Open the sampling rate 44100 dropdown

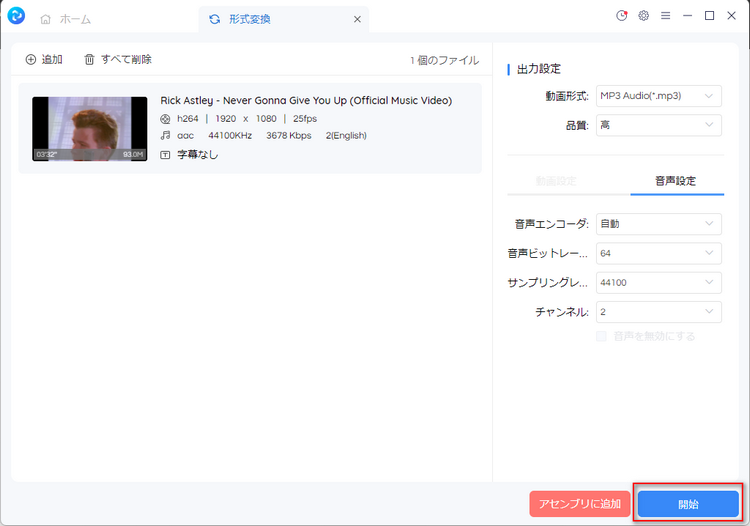pyautogui.click(x=659, y=283)
